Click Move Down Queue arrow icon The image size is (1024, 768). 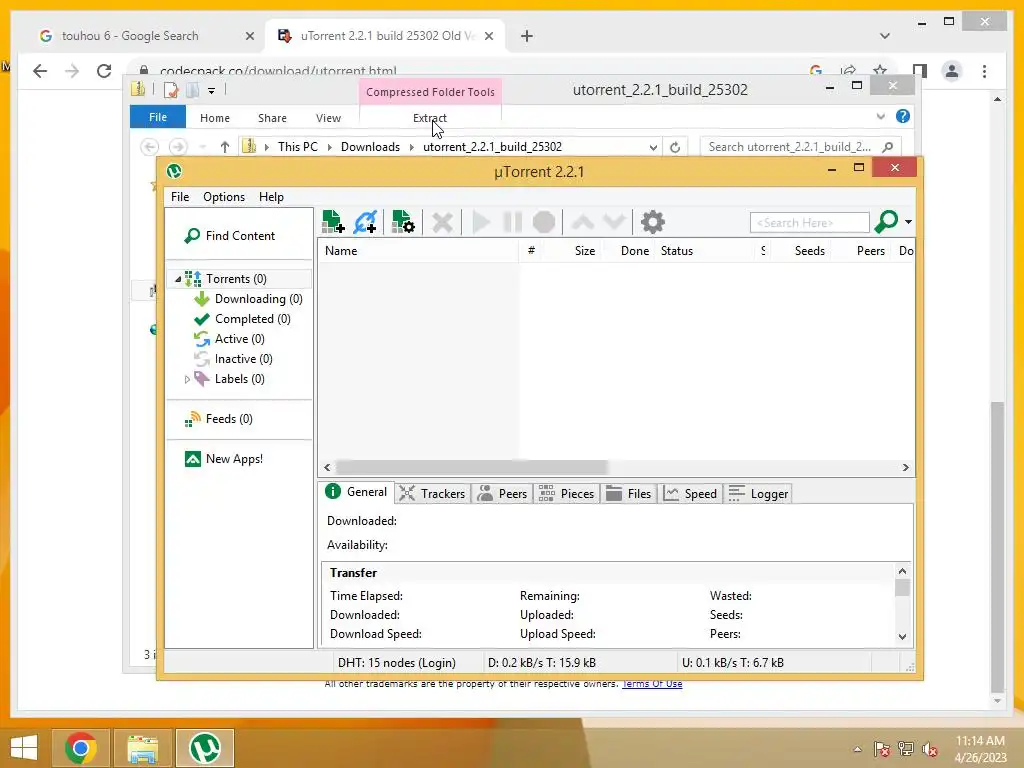tap(614, 223)
